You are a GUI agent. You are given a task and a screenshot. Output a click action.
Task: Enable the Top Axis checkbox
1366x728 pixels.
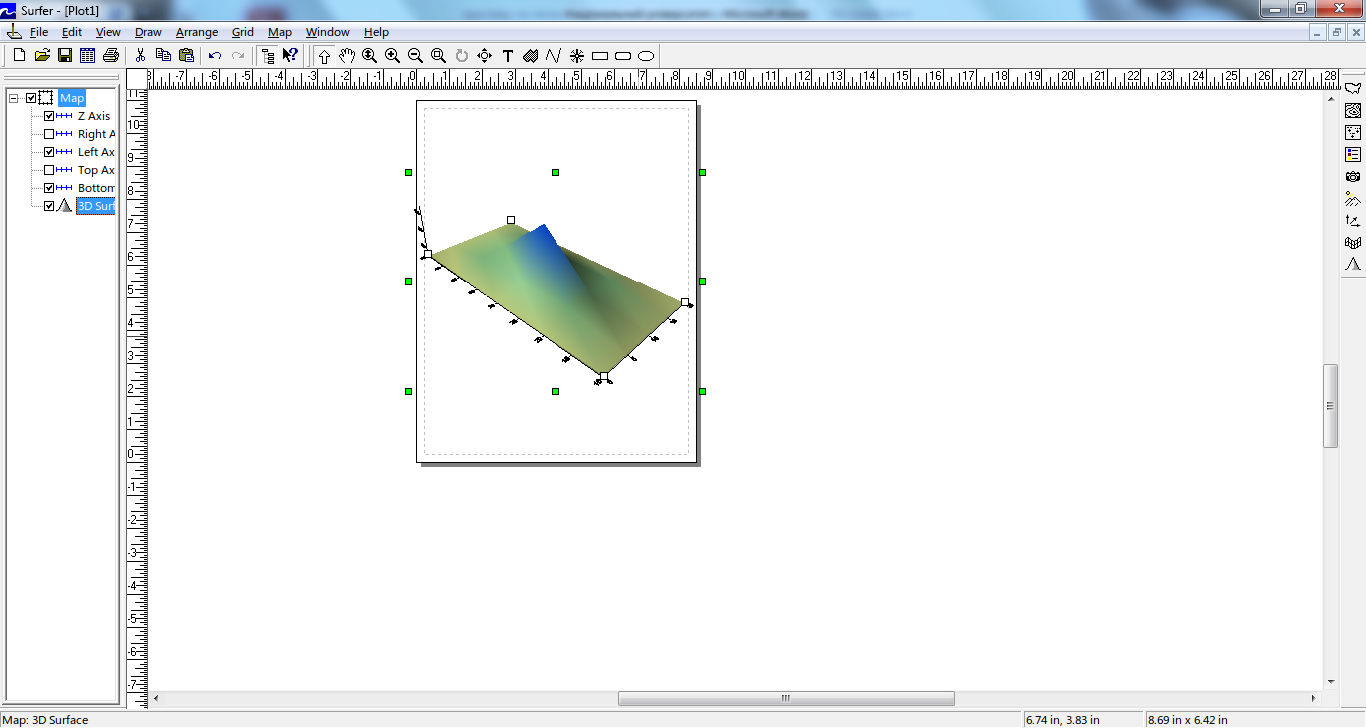point(49,170)
